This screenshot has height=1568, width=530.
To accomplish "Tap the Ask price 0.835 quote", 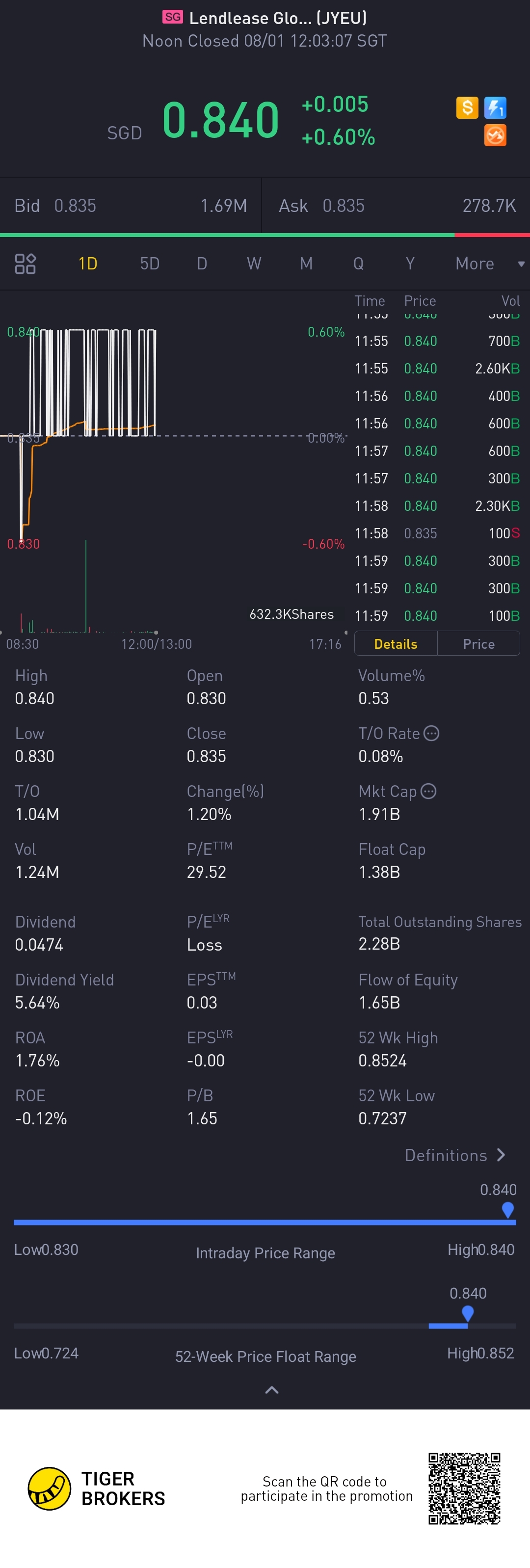I will point(343,206).
